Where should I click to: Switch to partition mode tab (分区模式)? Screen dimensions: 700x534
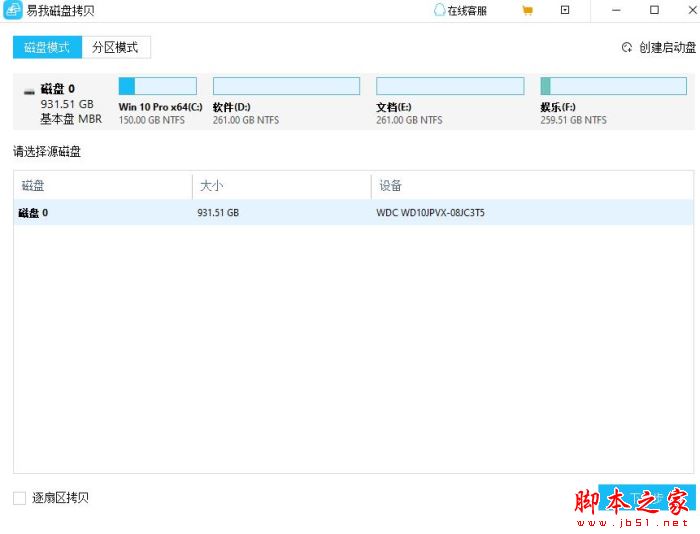click(x=116, y=47)
